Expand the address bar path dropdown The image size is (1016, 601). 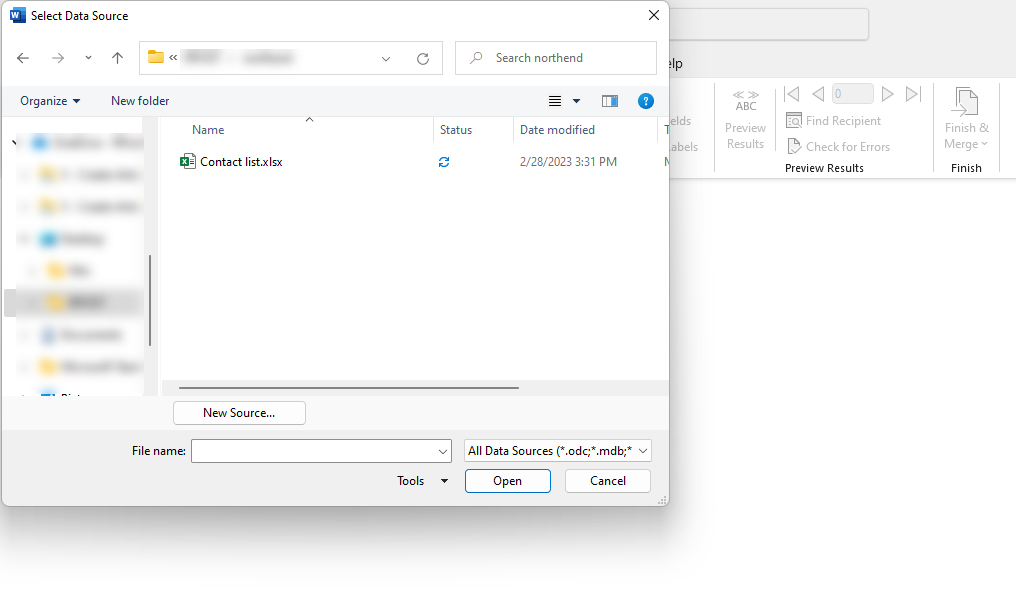coord(386,58)
